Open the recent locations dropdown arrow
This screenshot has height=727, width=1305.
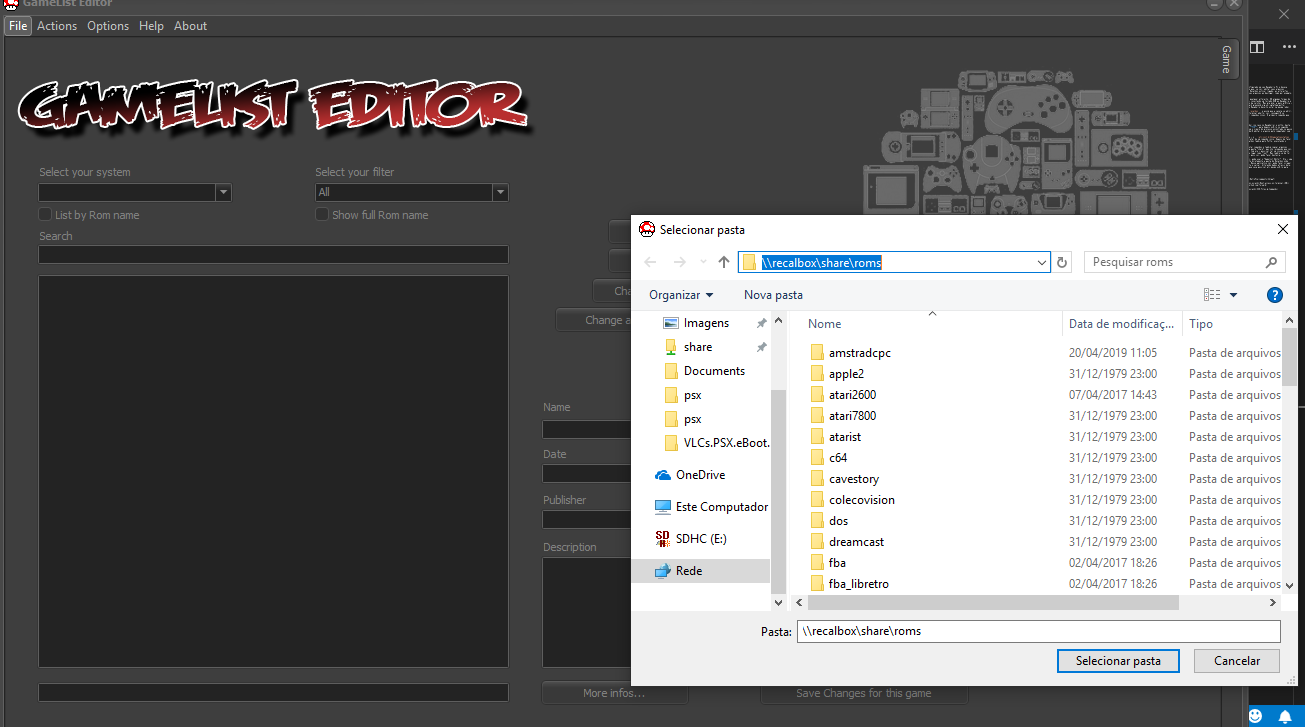click(703, 263)
